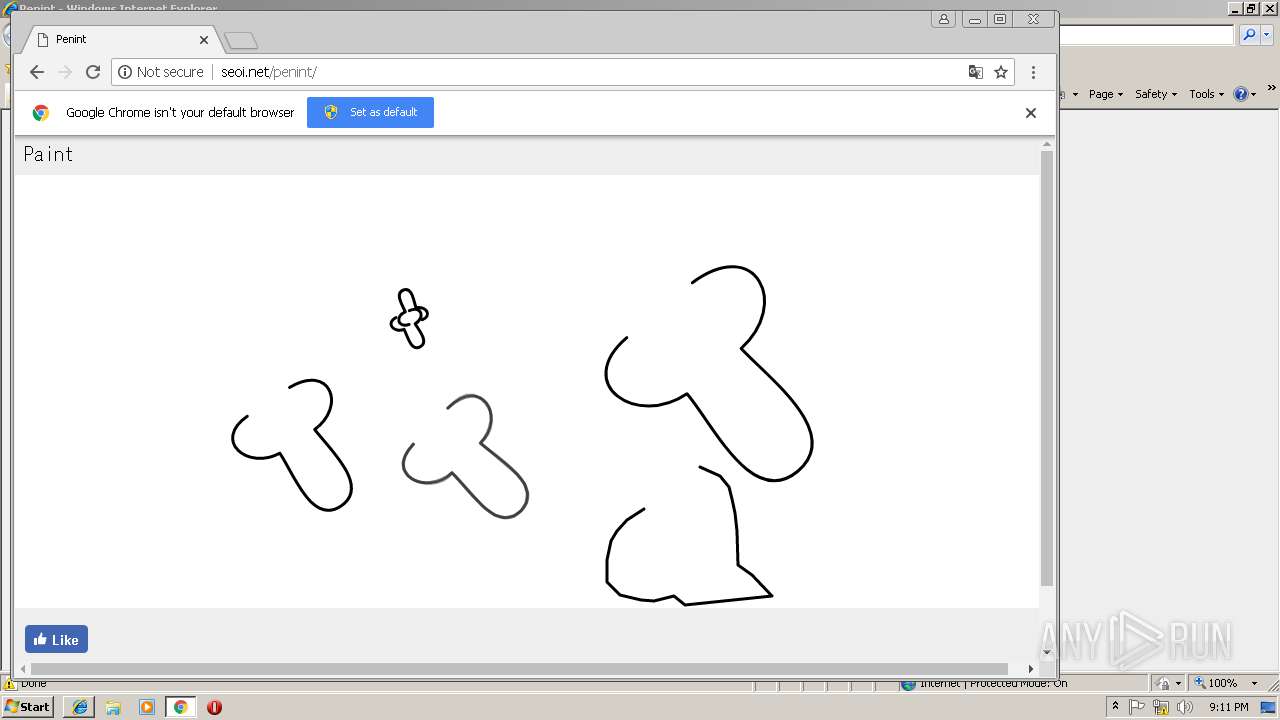Viewport: 1280px width, 720px height.
Task: Select the Chrome taskbar button
Action: [x=181, y=707]
